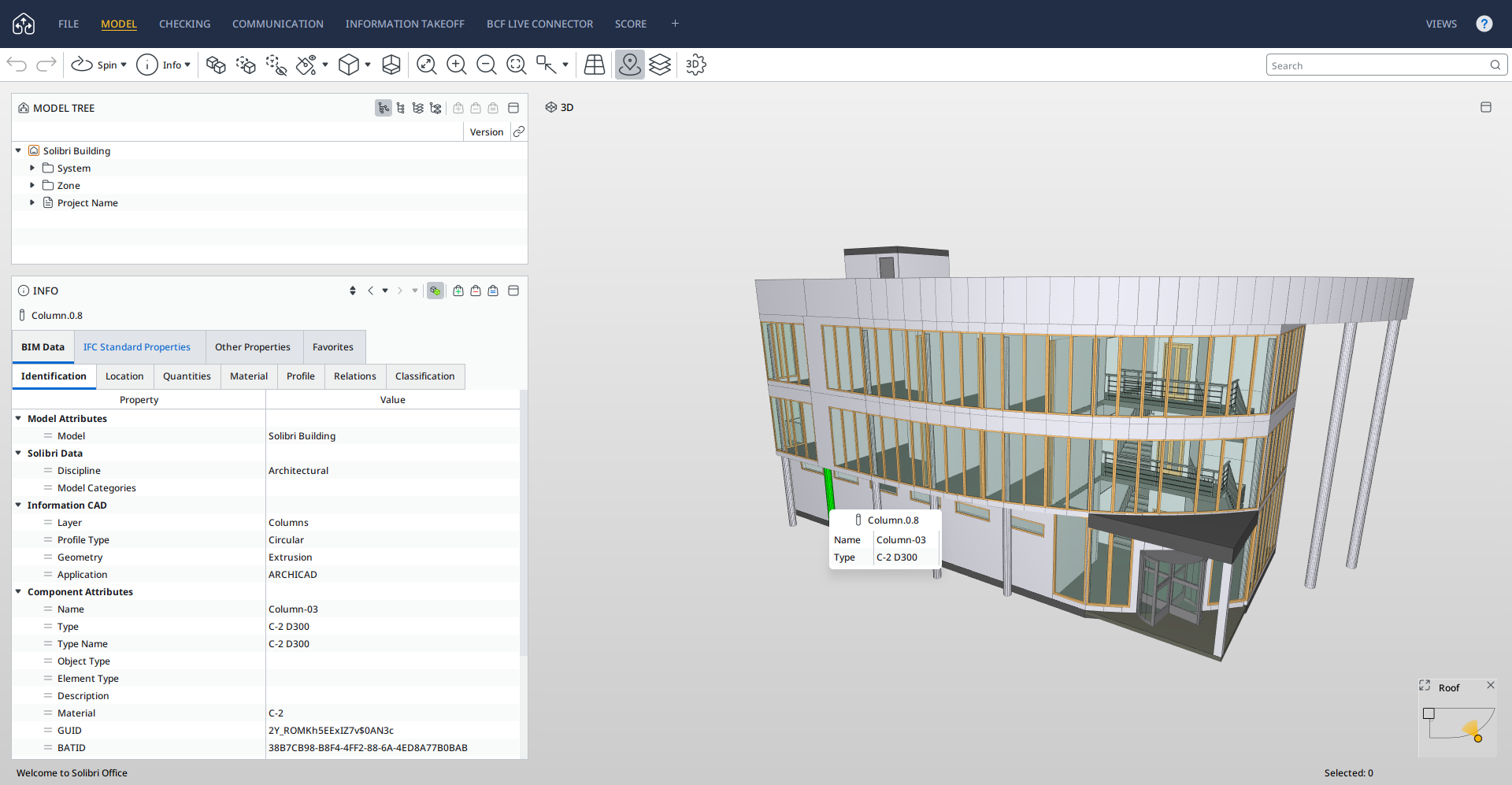Toggle the map location pin tool

tap(630, 65)
